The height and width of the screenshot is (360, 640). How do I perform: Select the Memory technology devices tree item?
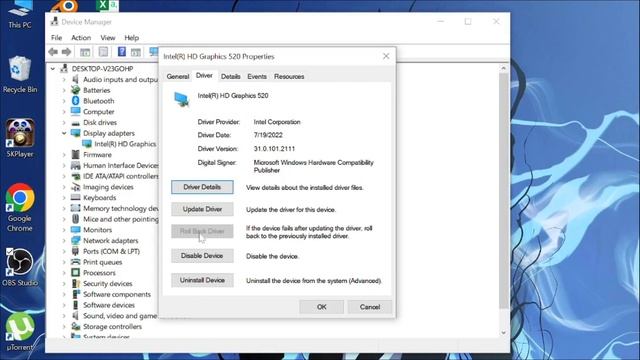tap(120, 208)
